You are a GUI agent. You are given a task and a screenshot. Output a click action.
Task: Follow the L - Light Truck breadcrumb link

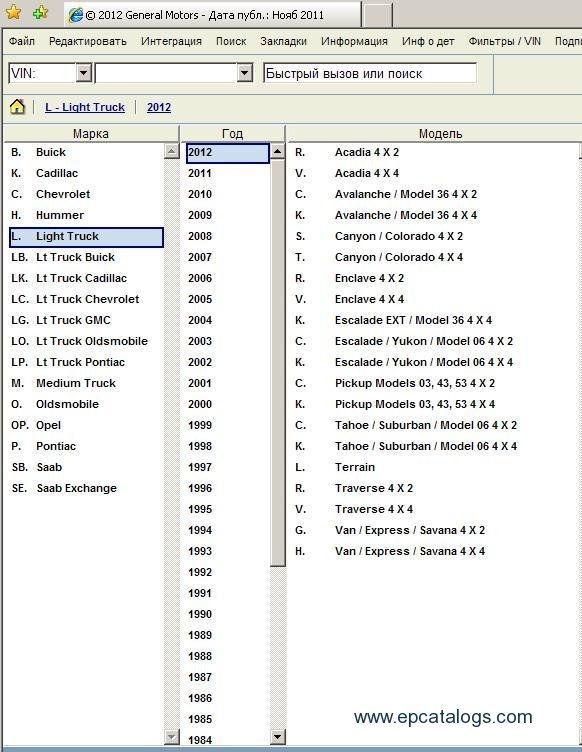(x=85, y=107)
